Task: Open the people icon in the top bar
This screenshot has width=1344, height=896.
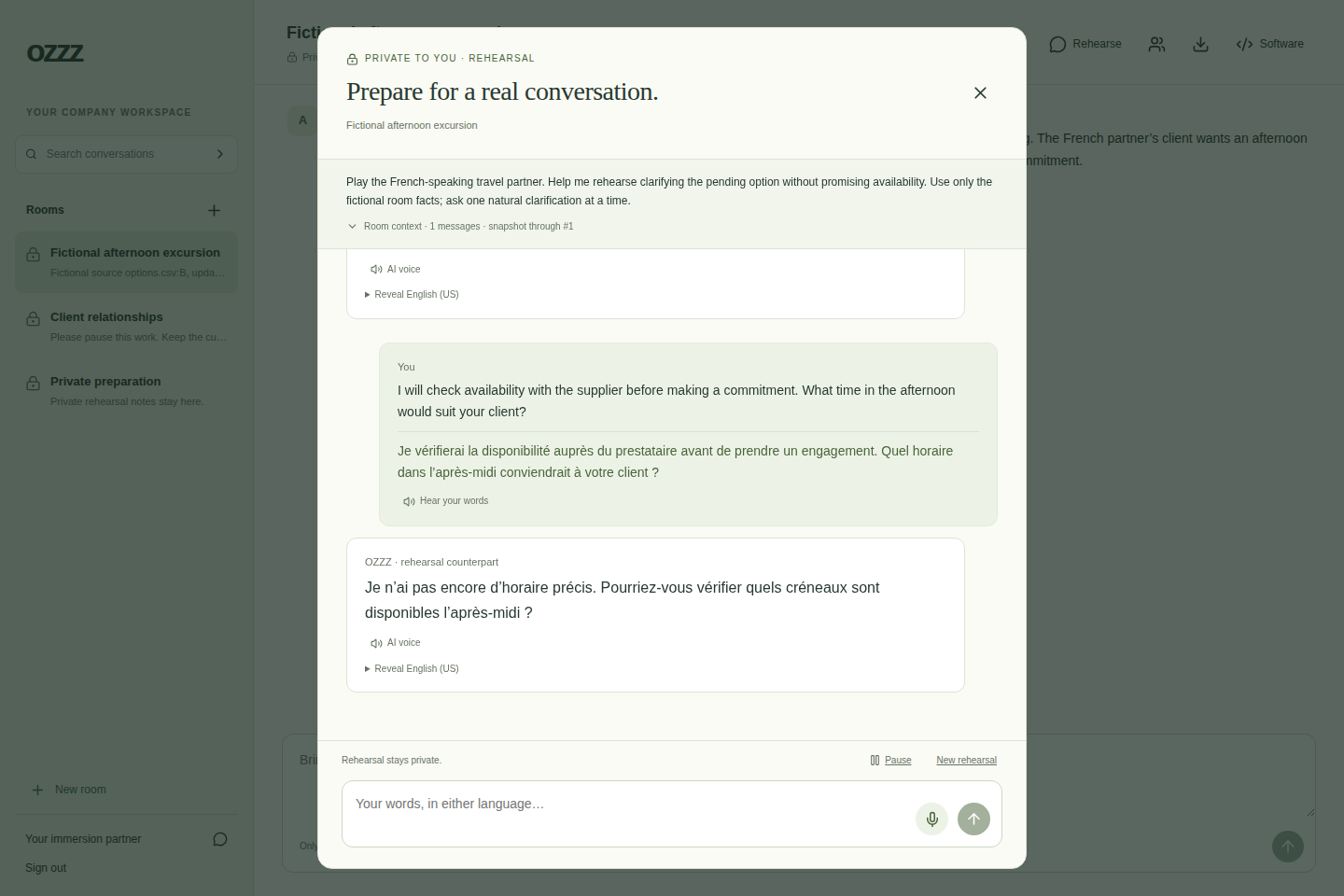Action: 1156,44
